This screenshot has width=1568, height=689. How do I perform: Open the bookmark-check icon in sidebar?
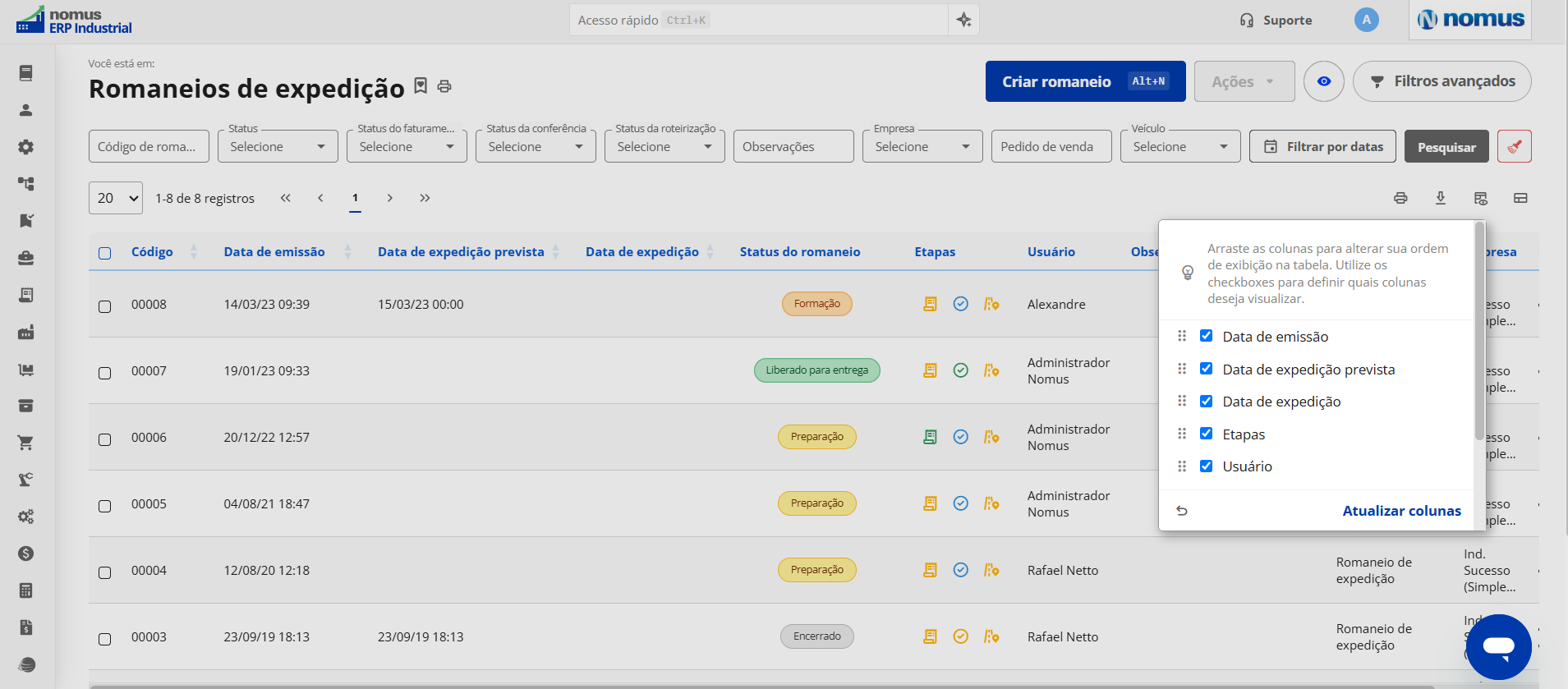(26, 221)
